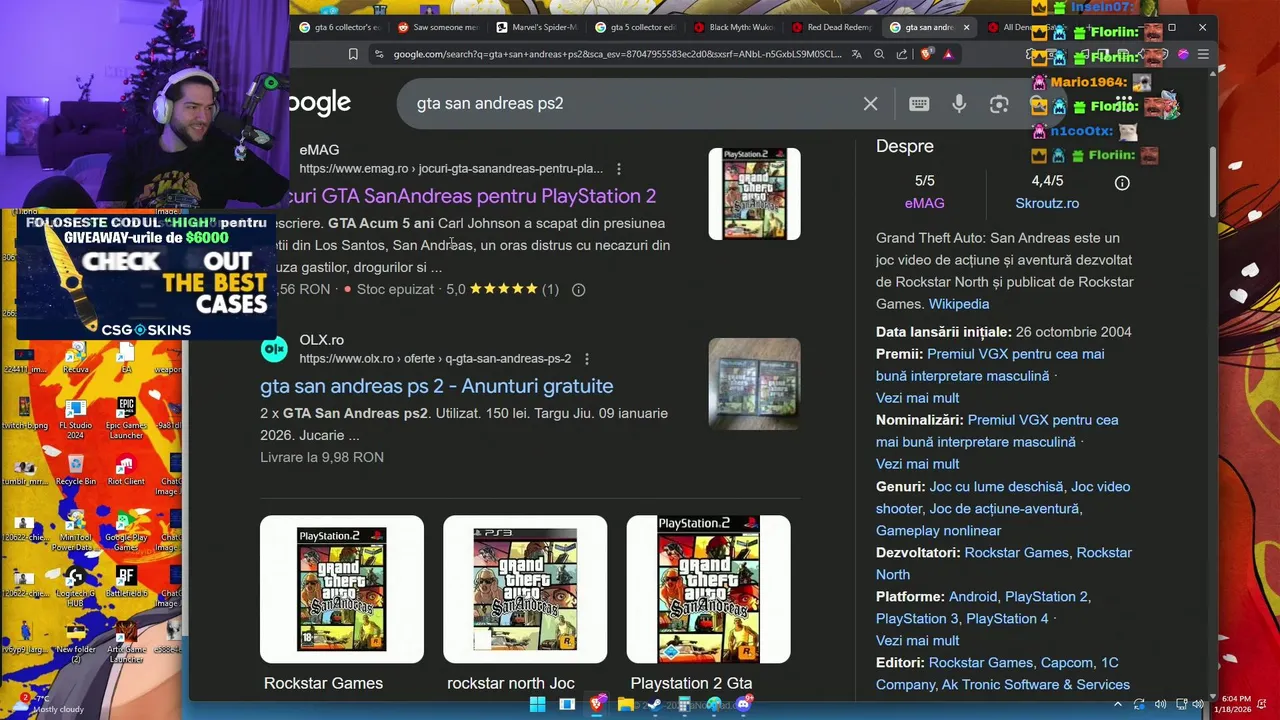Open the zoom control in address bar
Image resolution: width=1280 pixels, height=720 pixels.
coord(879,54)
